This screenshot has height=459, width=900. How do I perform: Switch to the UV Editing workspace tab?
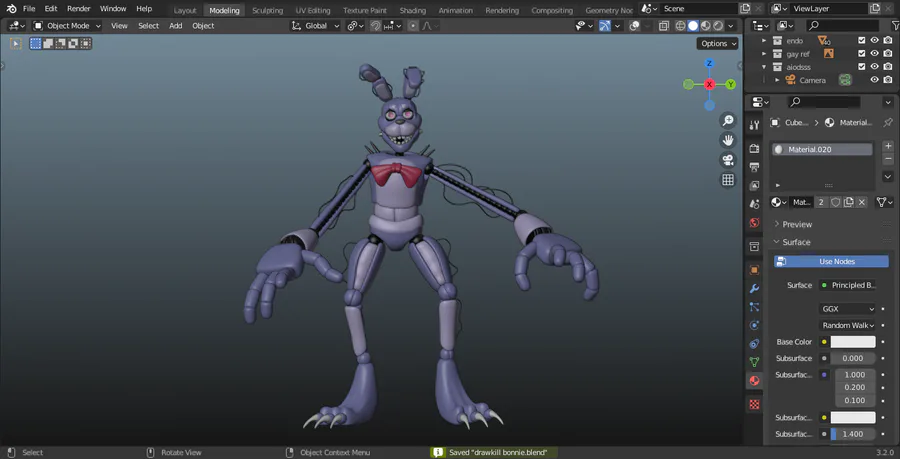tap(313, 10)
